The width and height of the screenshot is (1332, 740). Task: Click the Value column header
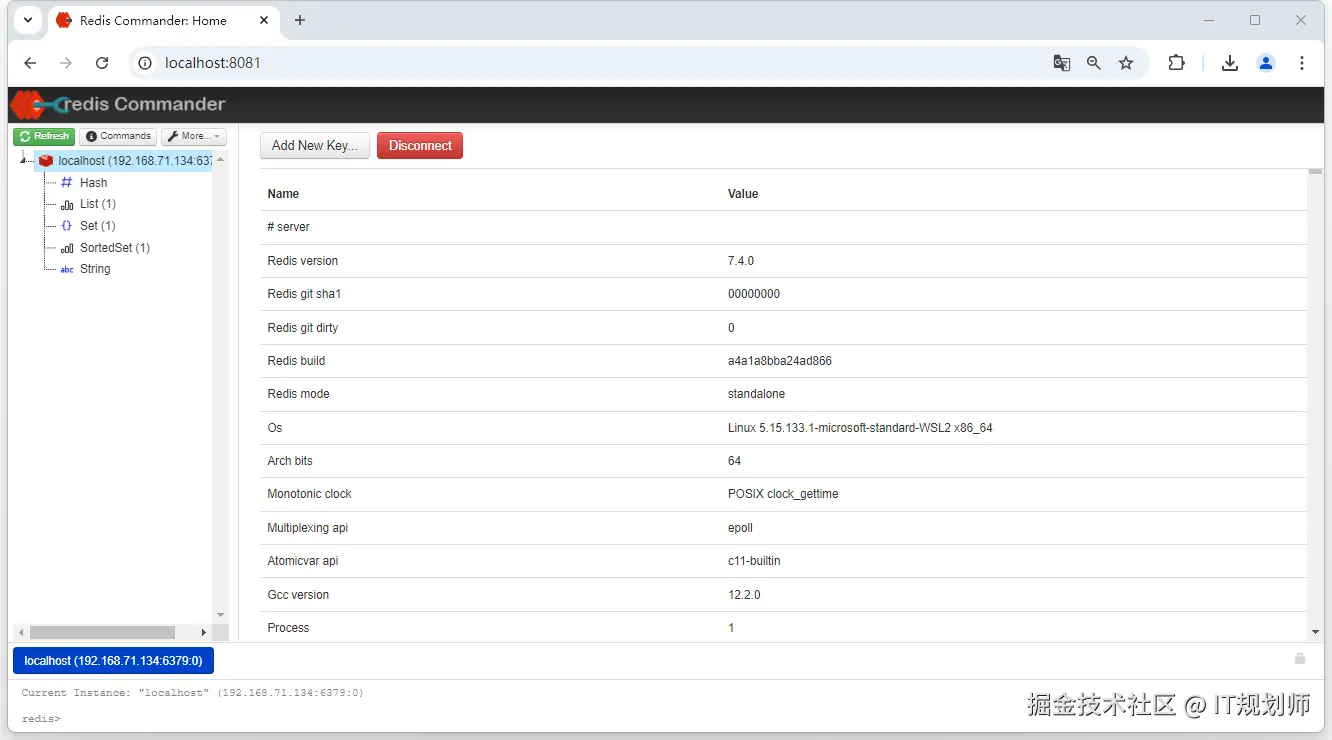tap(743, 194)
